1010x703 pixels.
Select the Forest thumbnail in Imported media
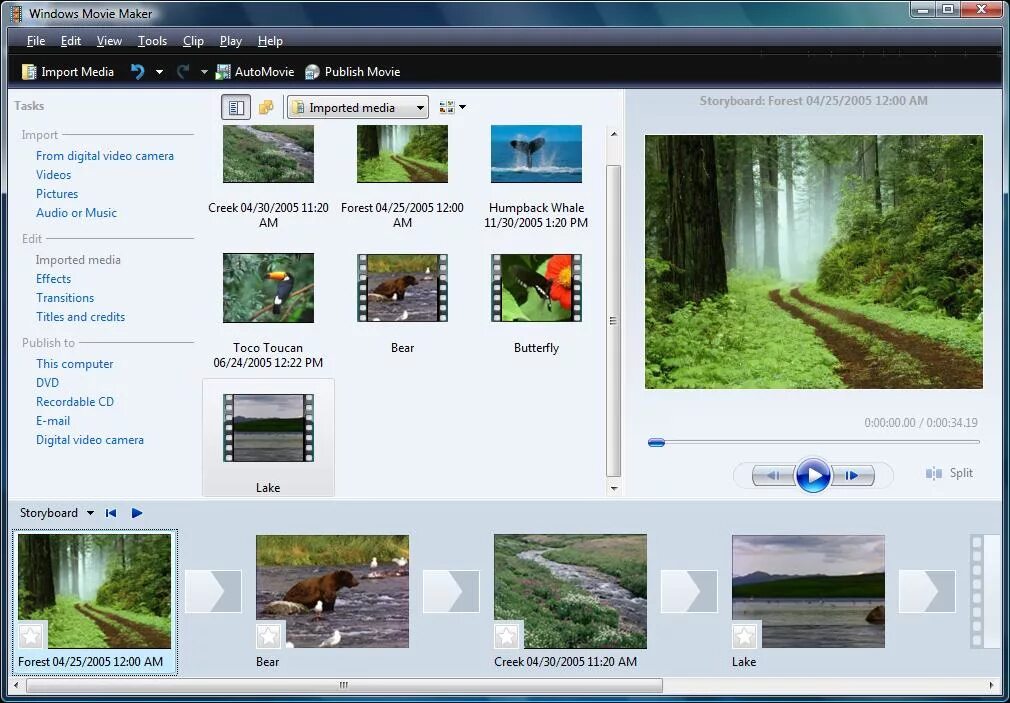[402, 154]
